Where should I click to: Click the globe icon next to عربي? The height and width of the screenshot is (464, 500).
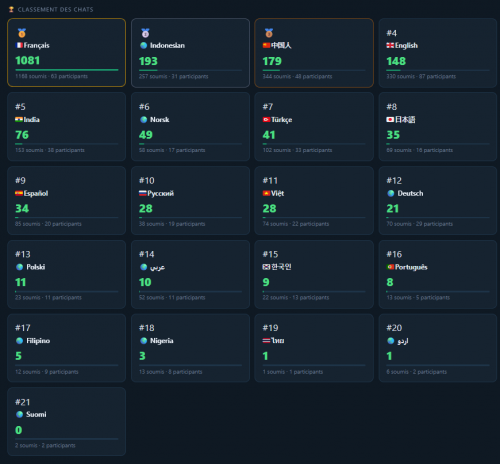click(x=144, y=267)
